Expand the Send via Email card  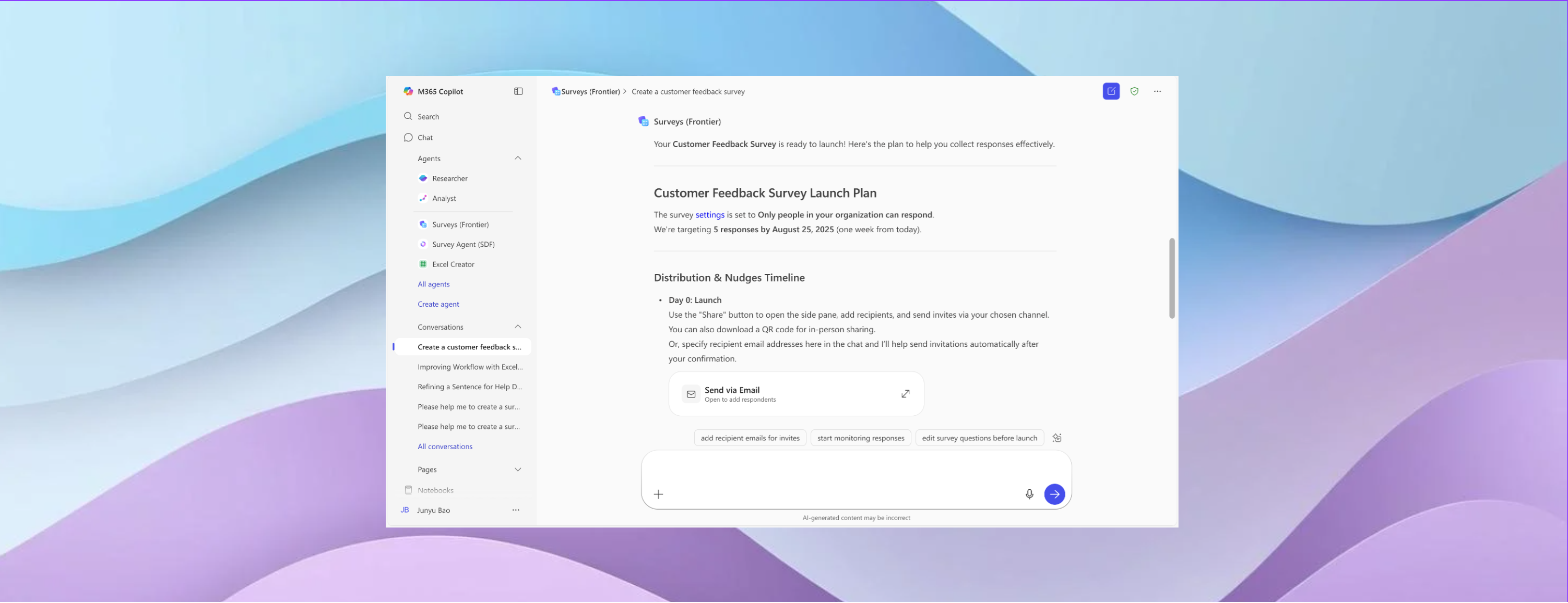click(905, 393)
